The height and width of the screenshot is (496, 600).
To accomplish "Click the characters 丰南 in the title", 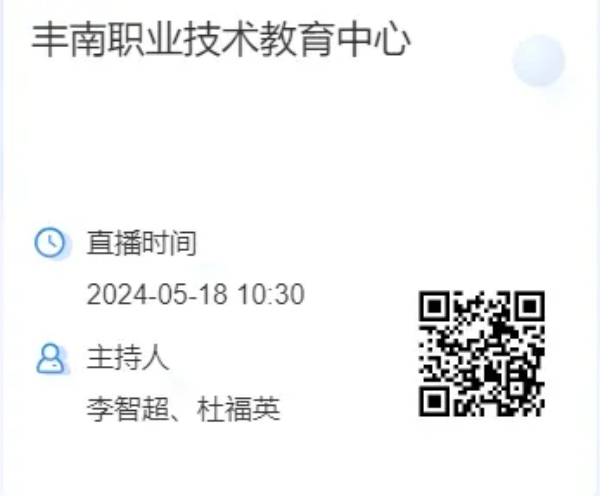I will point(69,40).
